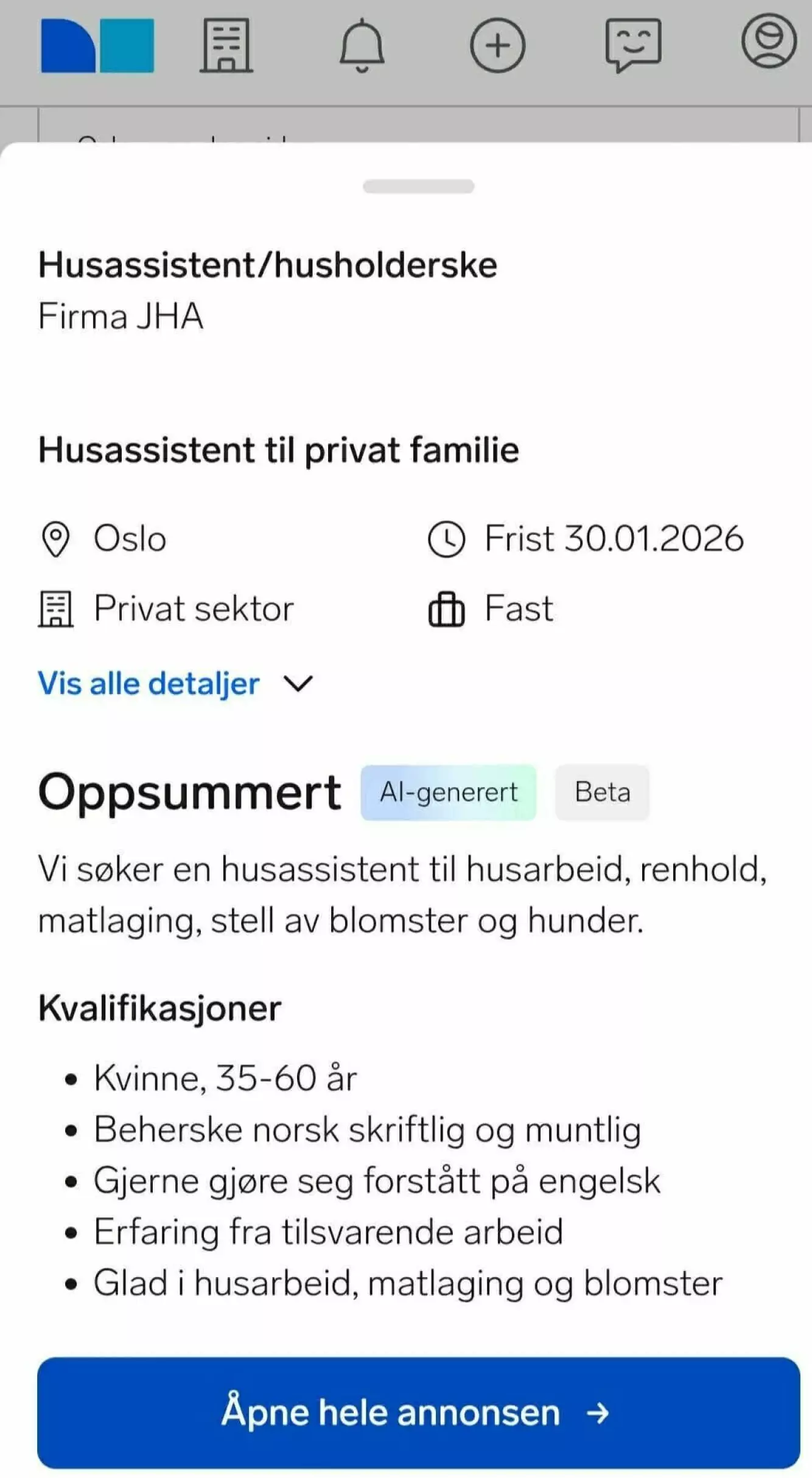
Task: Tap the briefcase icon beside Fast
Action: (x=446, y=609)
